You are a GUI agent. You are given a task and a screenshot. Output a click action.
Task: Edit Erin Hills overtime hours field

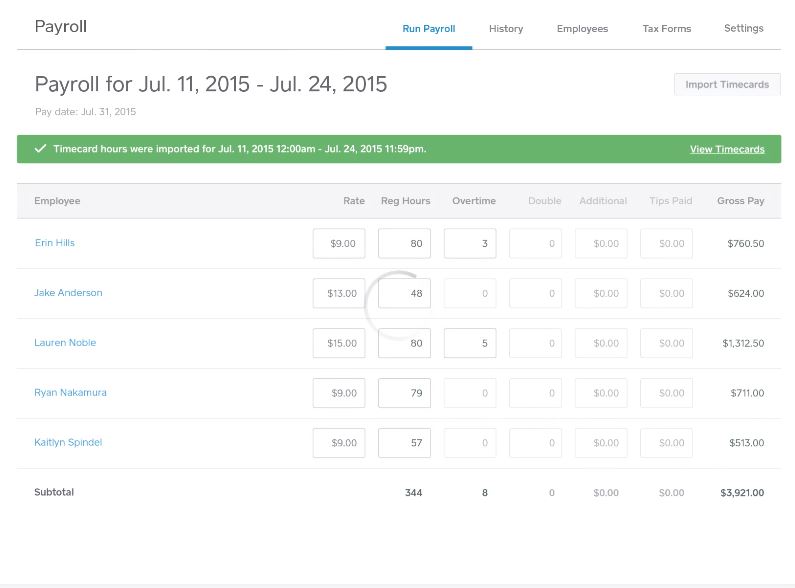(x=470, y=243)
